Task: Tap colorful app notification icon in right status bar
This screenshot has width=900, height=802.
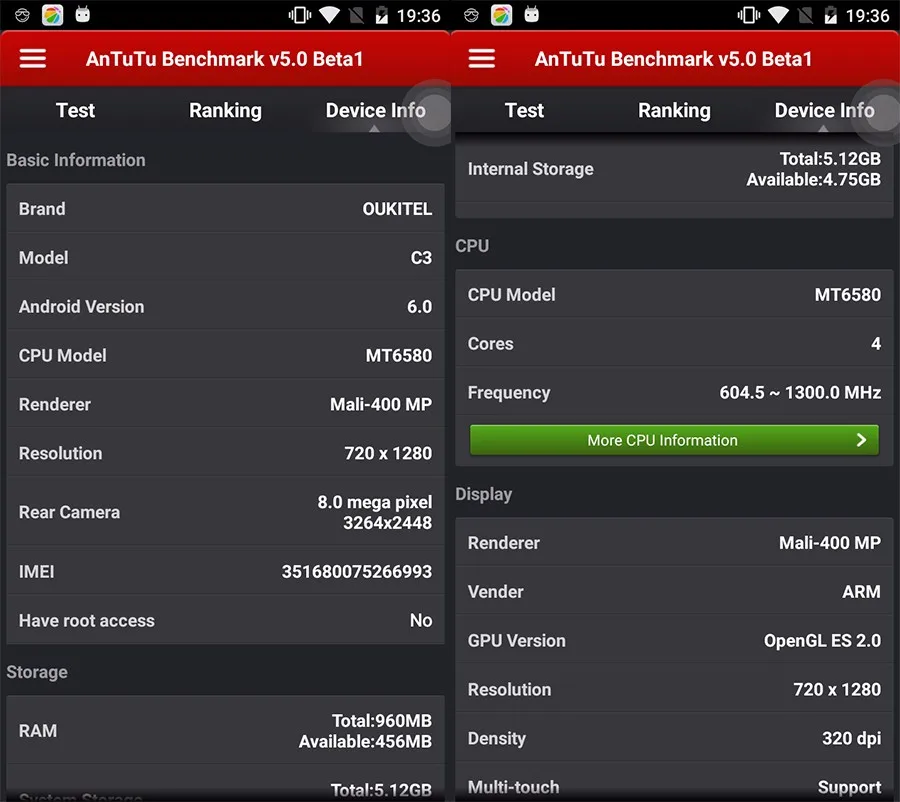Action: tap(501, 15)
